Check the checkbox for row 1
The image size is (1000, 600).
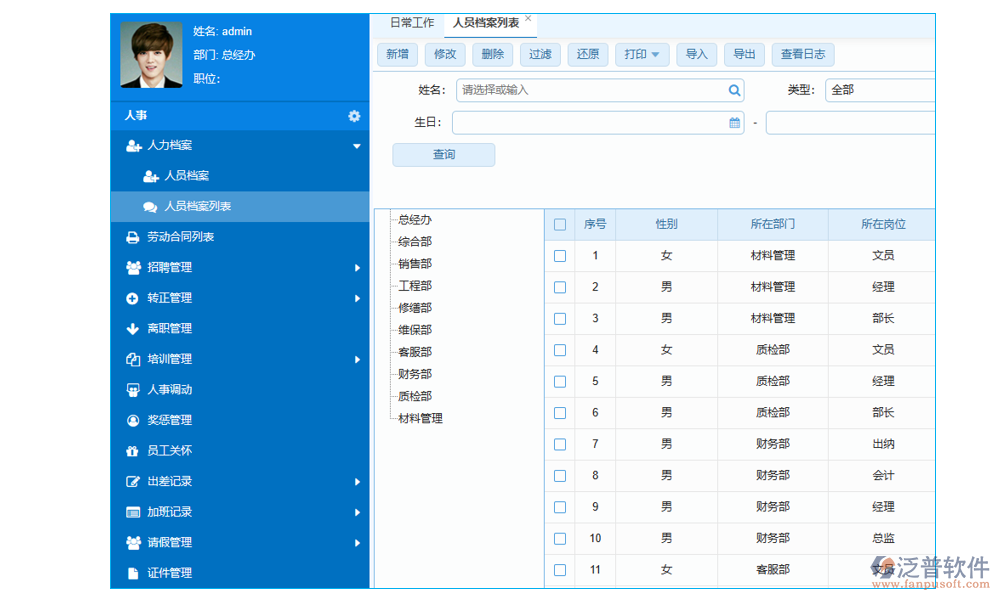click(560, 256)
